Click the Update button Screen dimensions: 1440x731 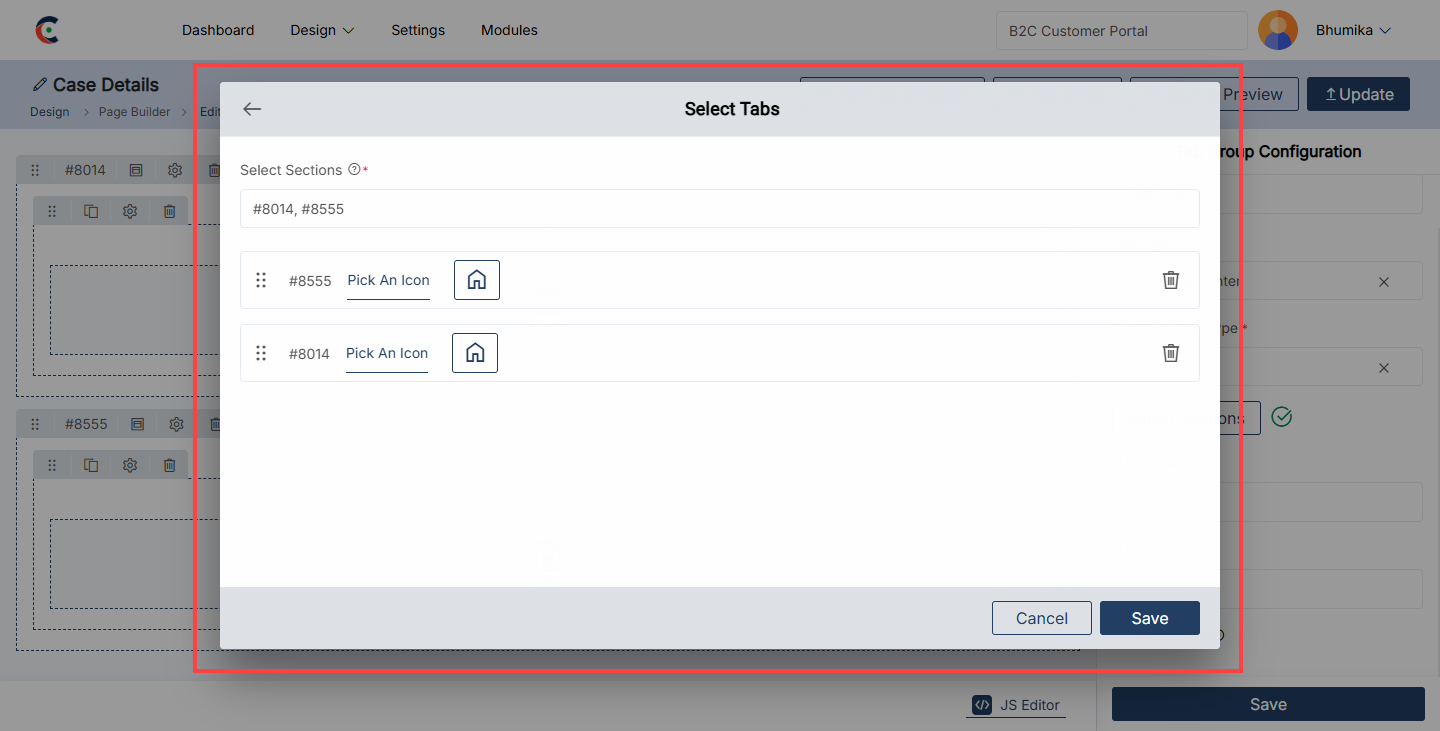1358,94
